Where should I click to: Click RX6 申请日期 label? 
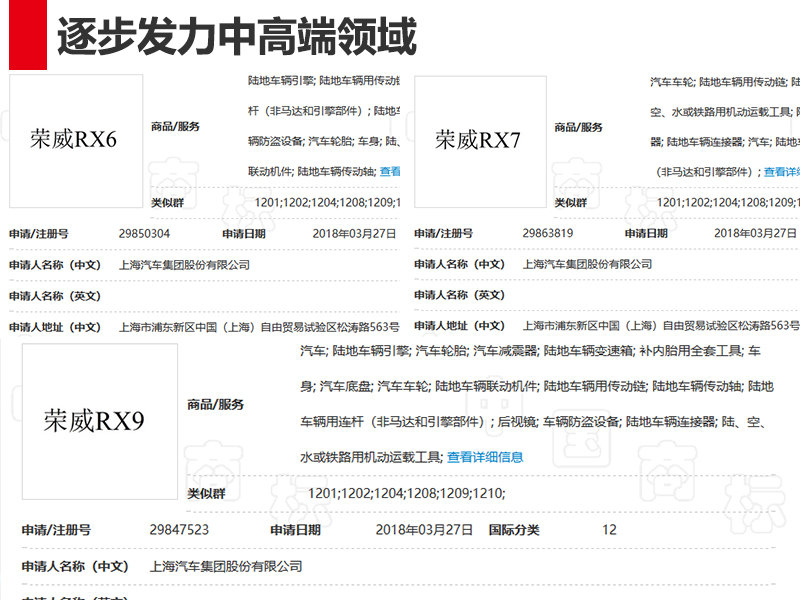pos(244,234)
